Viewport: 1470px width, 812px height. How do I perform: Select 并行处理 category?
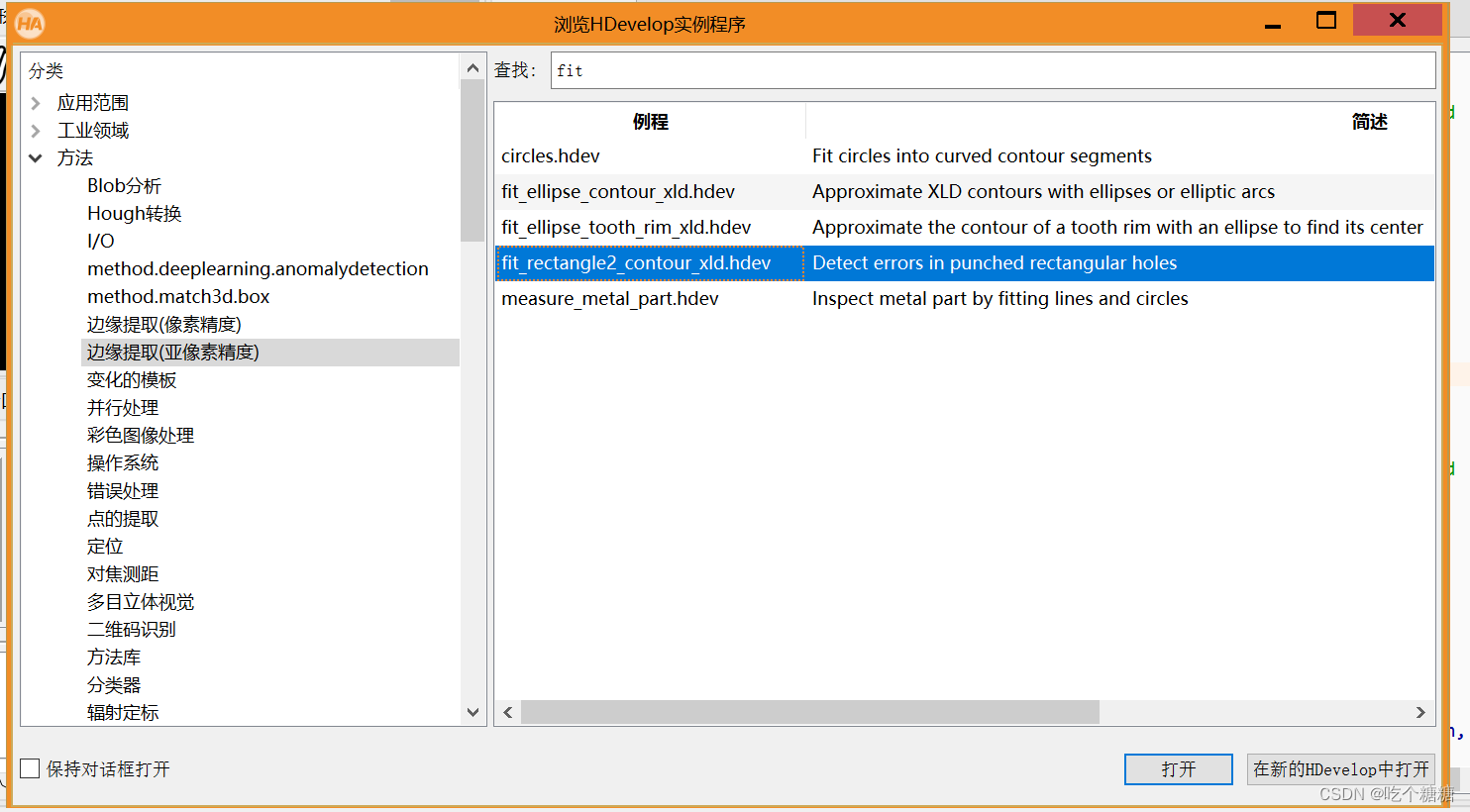pyautogui.click(x=123, y=408)
